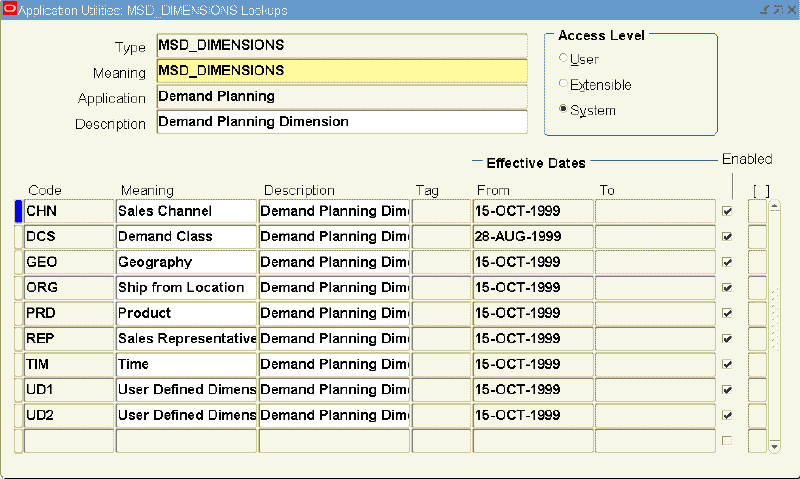Click the Sales Representative meaning cell
Viewport: 800px width, 479px height.
(186, 339)
